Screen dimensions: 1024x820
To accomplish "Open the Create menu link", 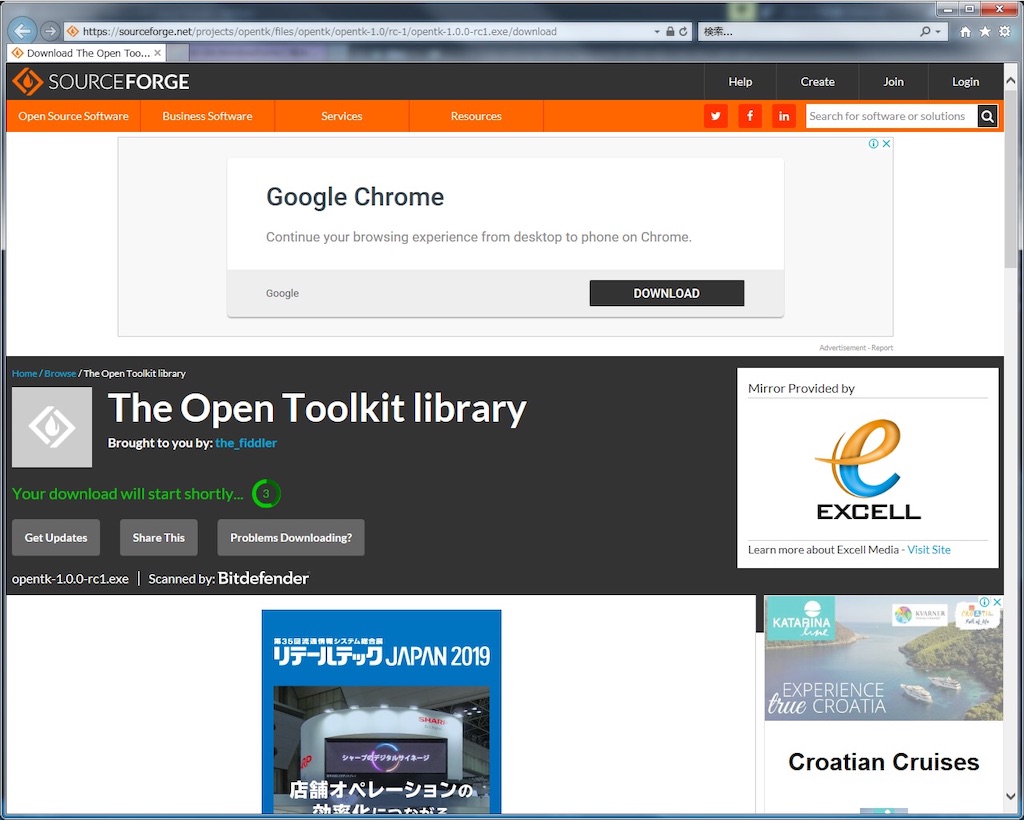I will coord(817,82).
